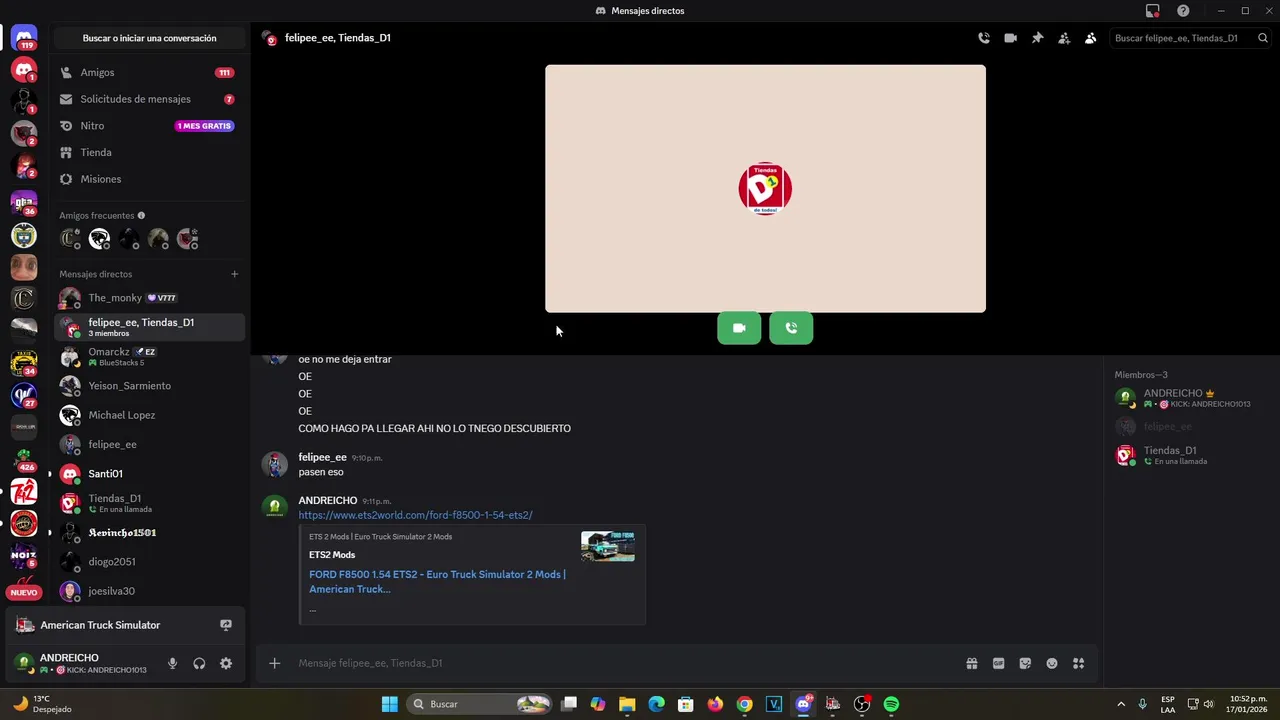Create a new DM with the plus icon
The width and height of the screenshot is (1280, 720).
(x=235, y=274)
